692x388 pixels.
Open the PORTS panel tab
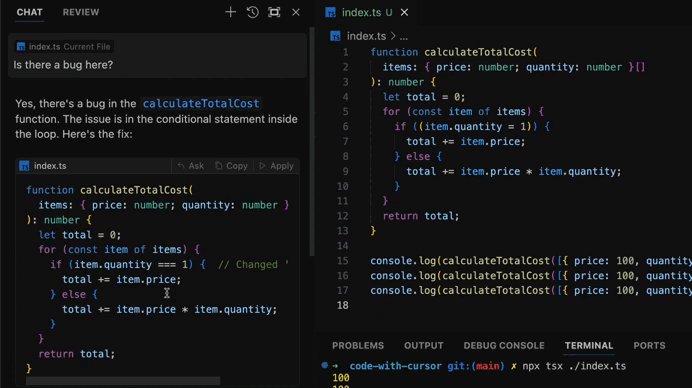pyautogui.click(x=649, y=346)
